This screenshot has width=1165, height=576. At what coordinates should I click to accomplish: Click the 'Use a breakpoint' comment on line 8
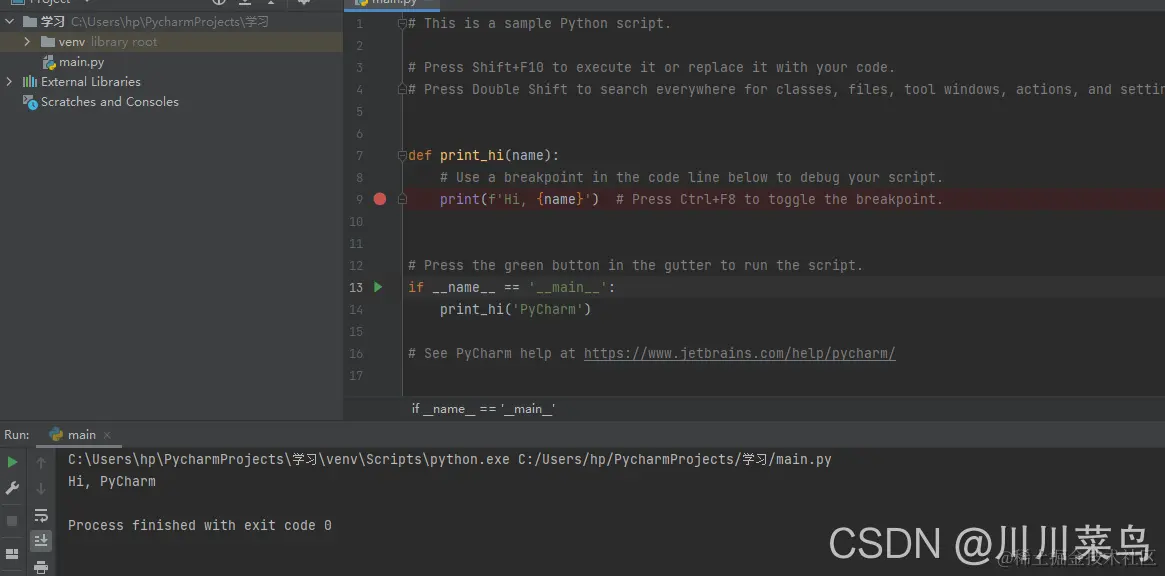691,178
